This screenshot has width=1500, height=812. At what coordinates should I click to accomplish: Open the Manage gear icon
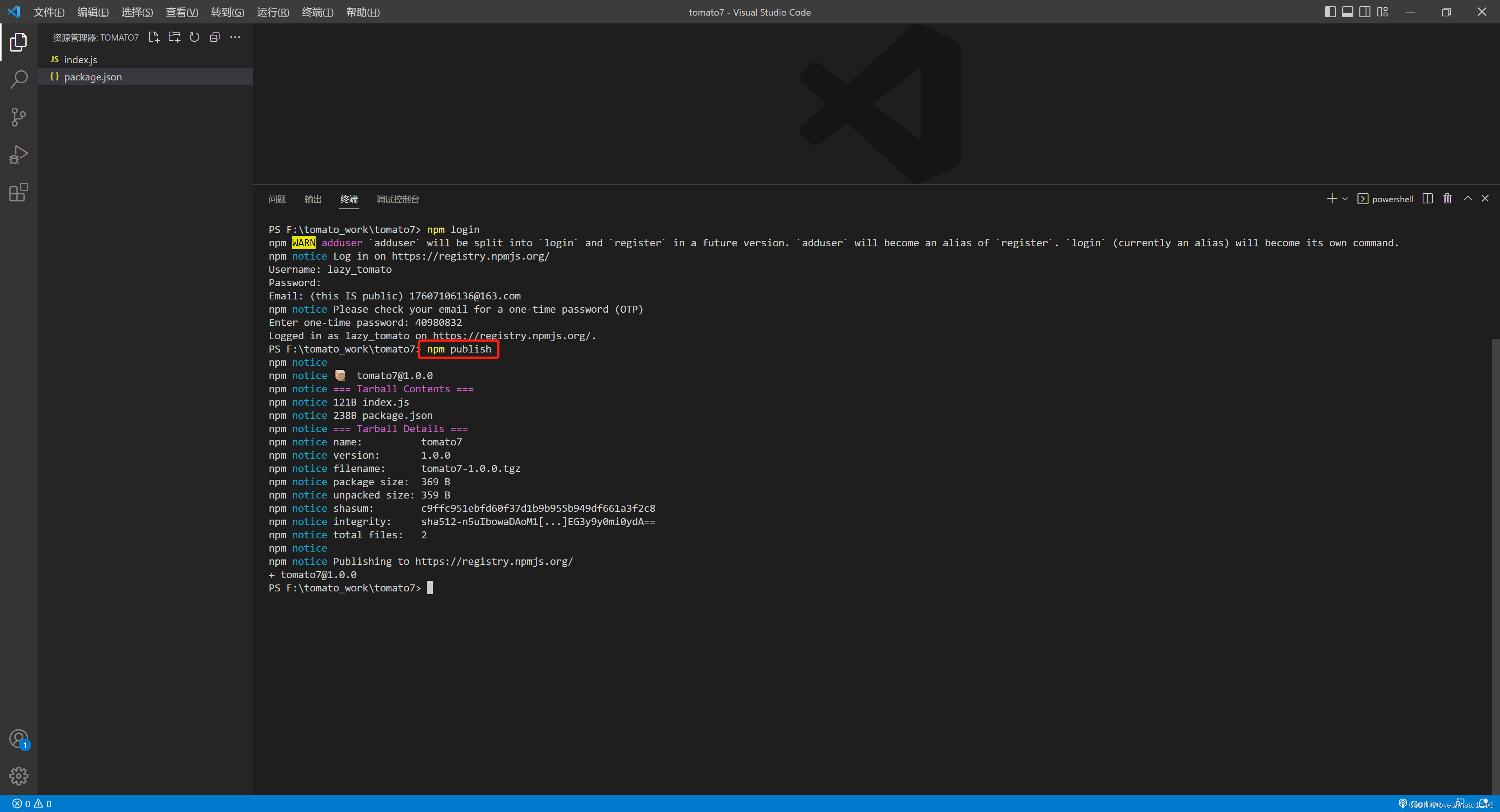coord(19,775)
